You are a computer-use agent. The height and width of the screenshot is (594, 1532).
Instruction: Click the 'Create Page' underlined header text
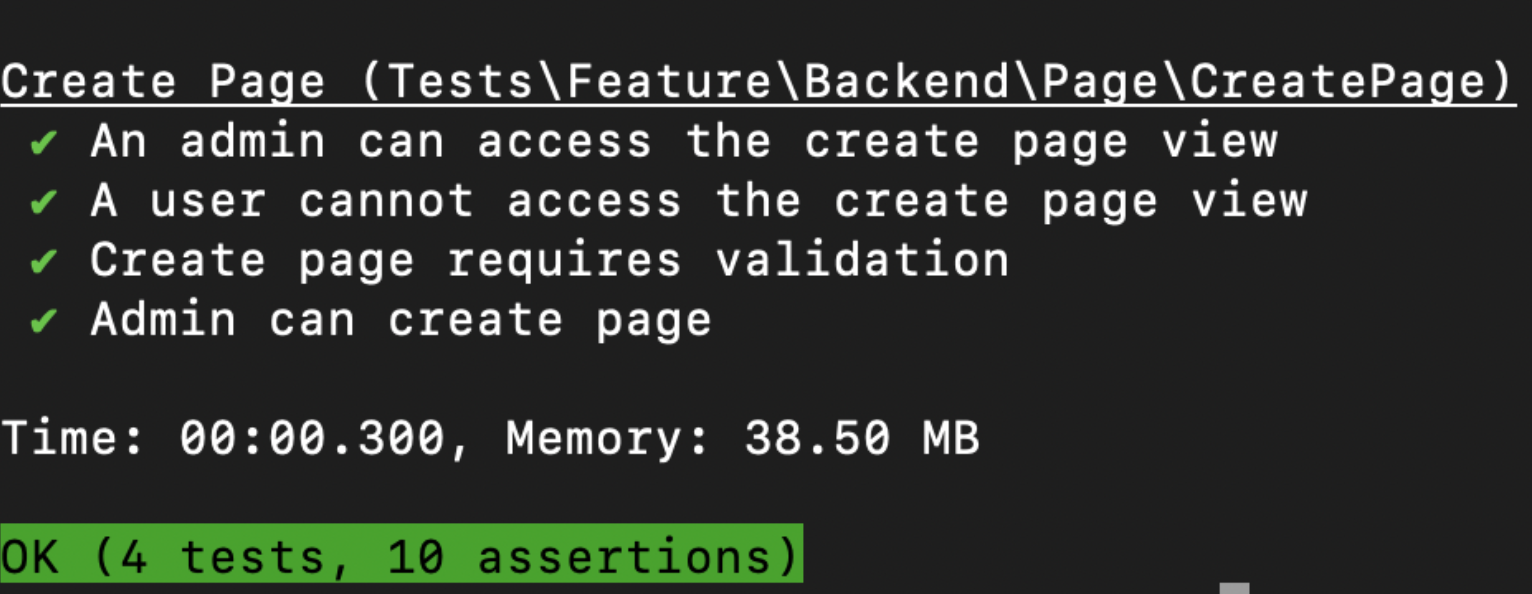(163, 83)
